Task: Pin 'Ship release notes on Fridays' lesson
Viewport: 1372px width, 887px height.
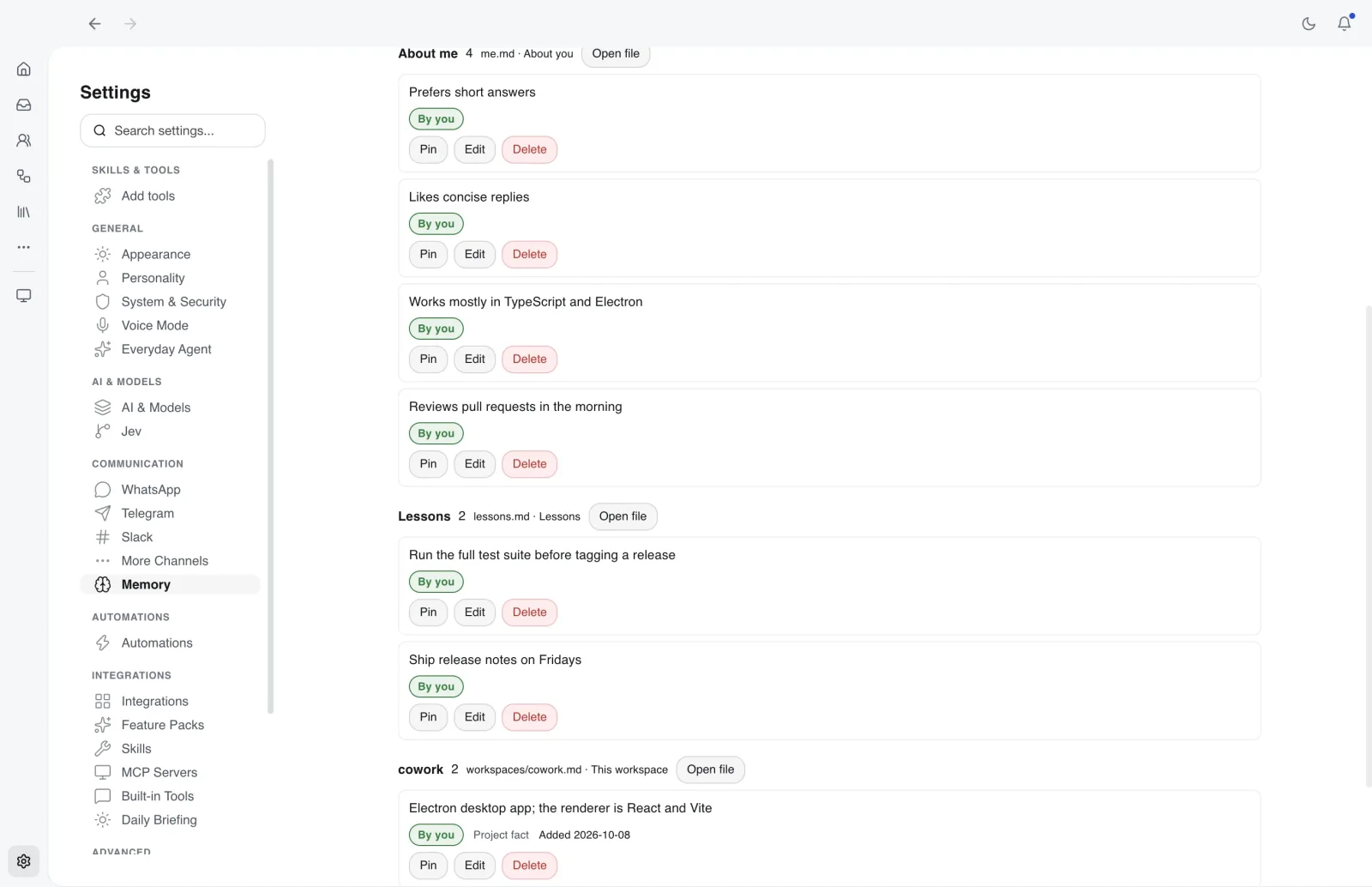Action: (x=428, y=717)
